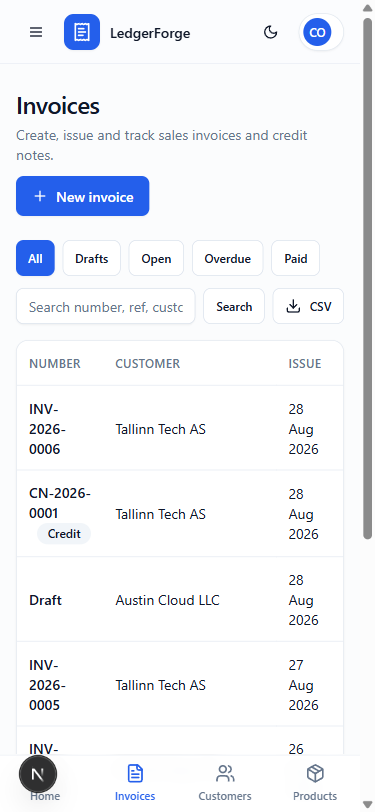
Task: Click issue date in Austin Cloud LLC row
Action: pyautogui.click(x=304, y=600)
